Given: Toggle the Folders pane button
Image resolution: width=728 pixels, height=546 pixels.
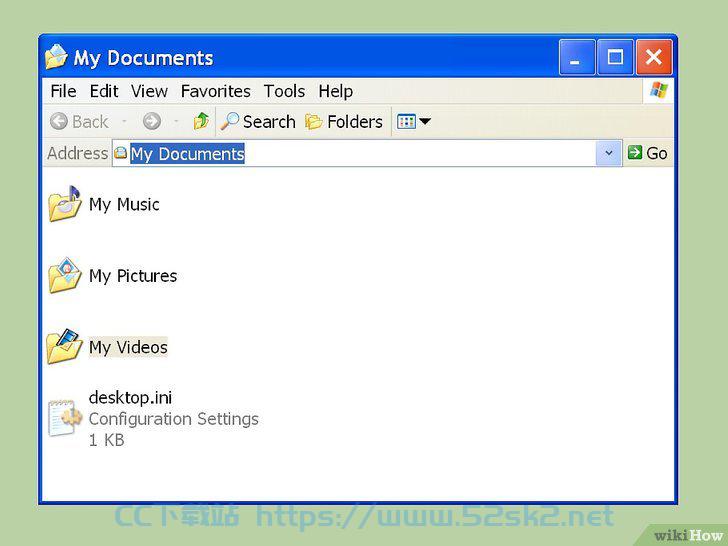Looking at the screenshot, I should point(344,122).
